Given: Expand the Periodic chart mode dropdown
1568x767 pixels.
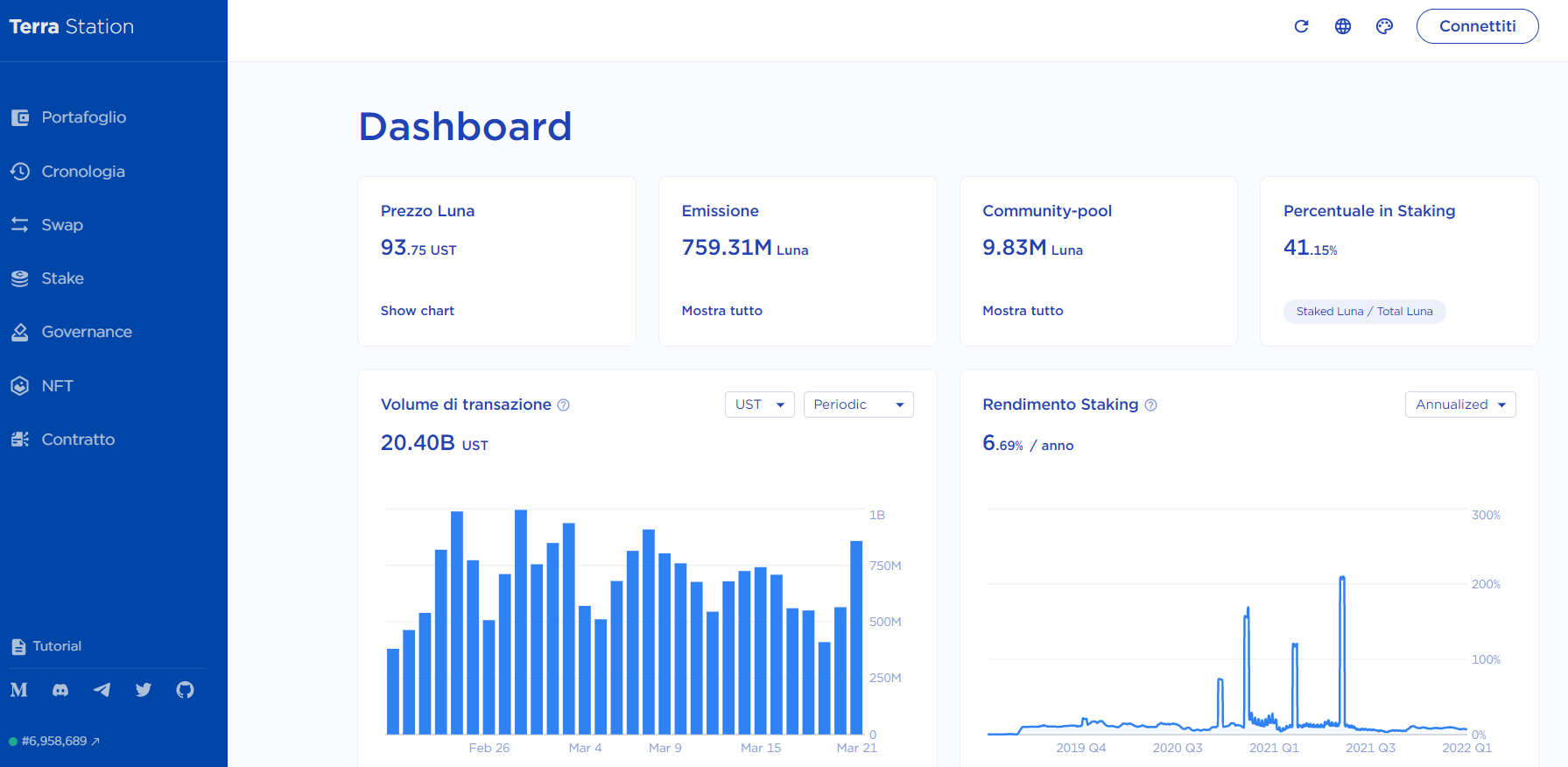Looking at the screenshot, I should (x=858, y=405).
